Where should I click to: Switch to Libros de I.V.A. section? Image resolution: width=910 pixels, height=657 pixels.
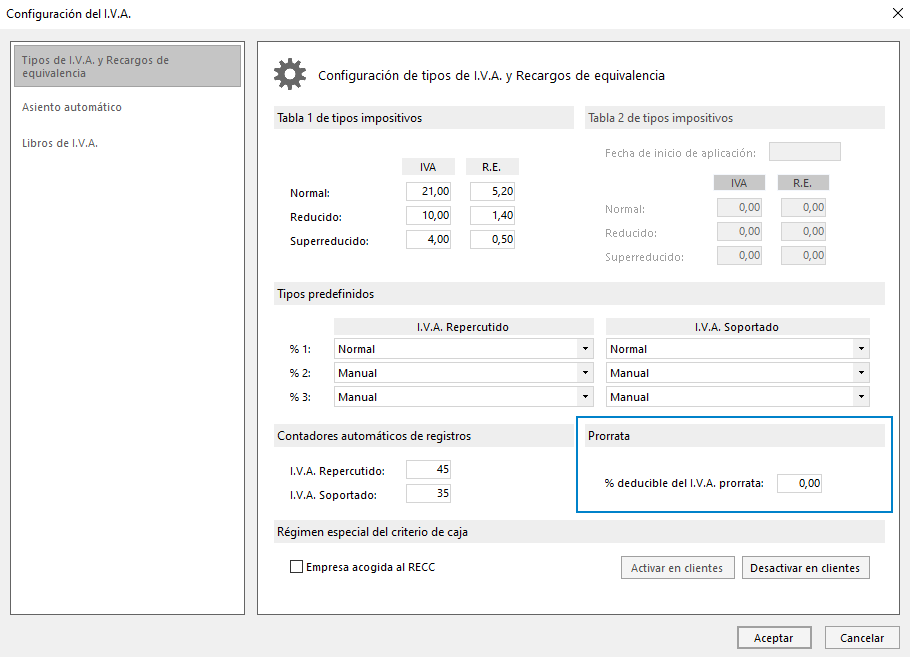[x=60, y=143]
